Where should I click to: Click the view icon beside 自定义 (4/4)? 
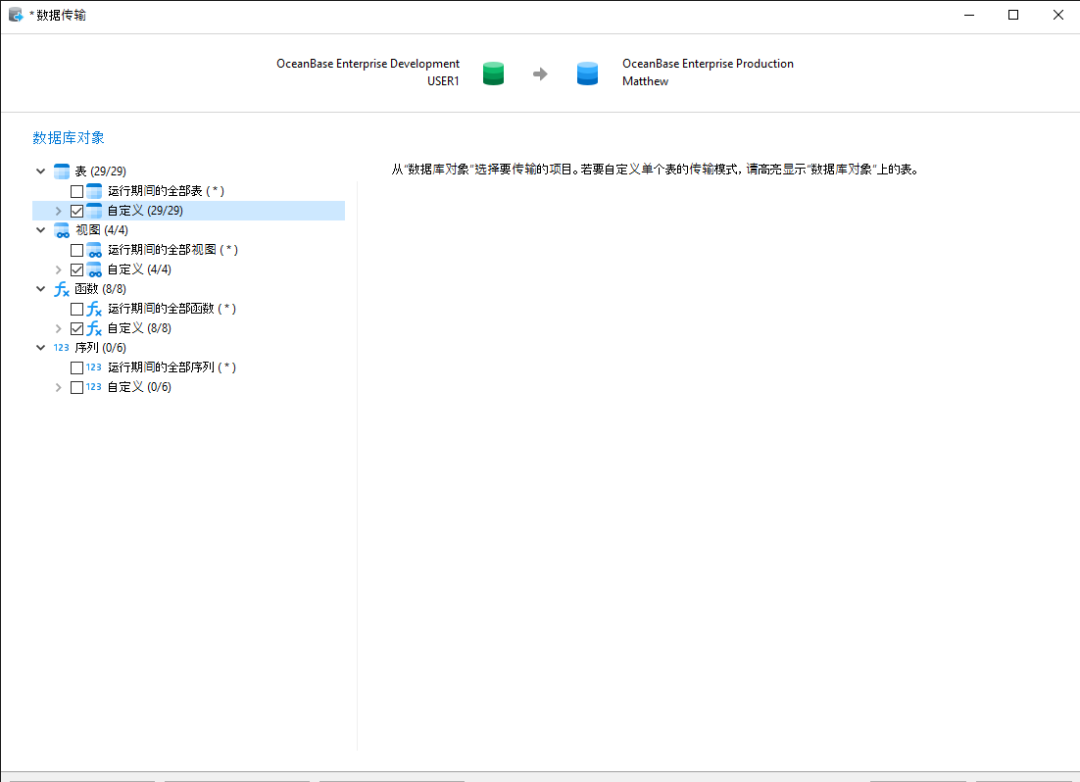point(94,269)
